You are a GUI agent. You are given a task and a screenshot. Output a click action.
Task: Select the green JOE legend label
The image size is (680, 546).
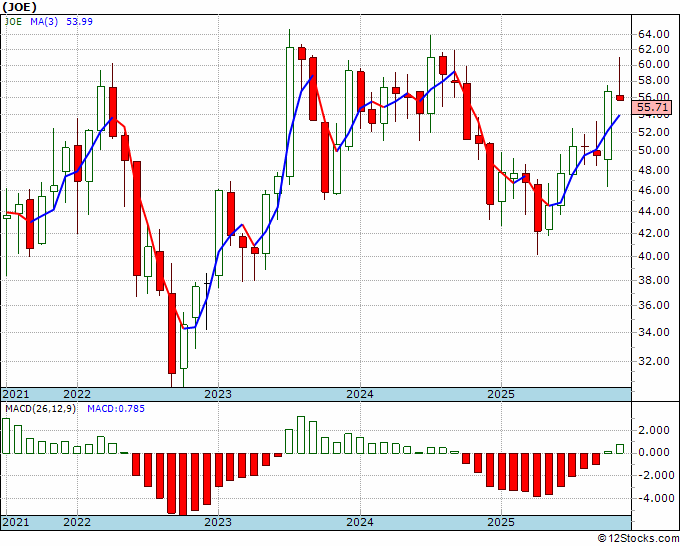(x=13, y=21)
